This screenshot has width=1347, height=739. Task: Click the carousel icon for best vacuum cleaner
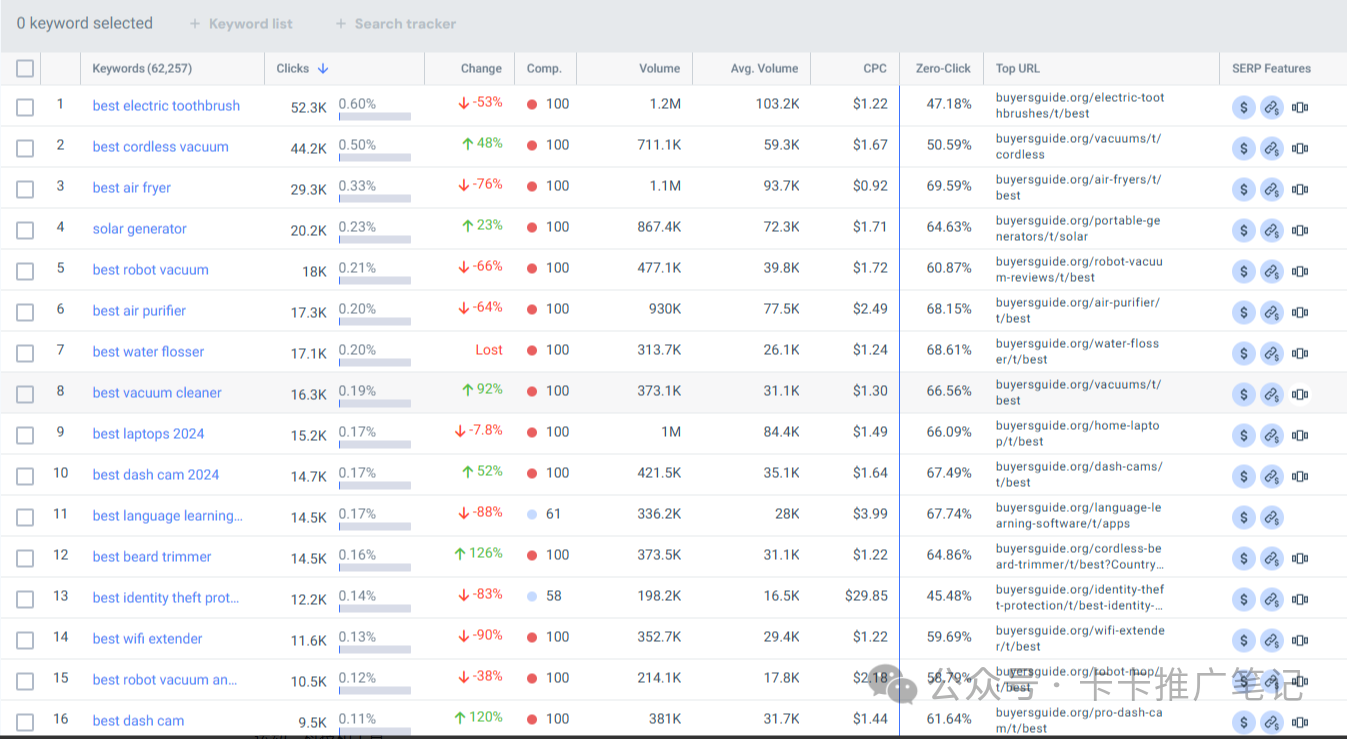[x=1299, y=394]
